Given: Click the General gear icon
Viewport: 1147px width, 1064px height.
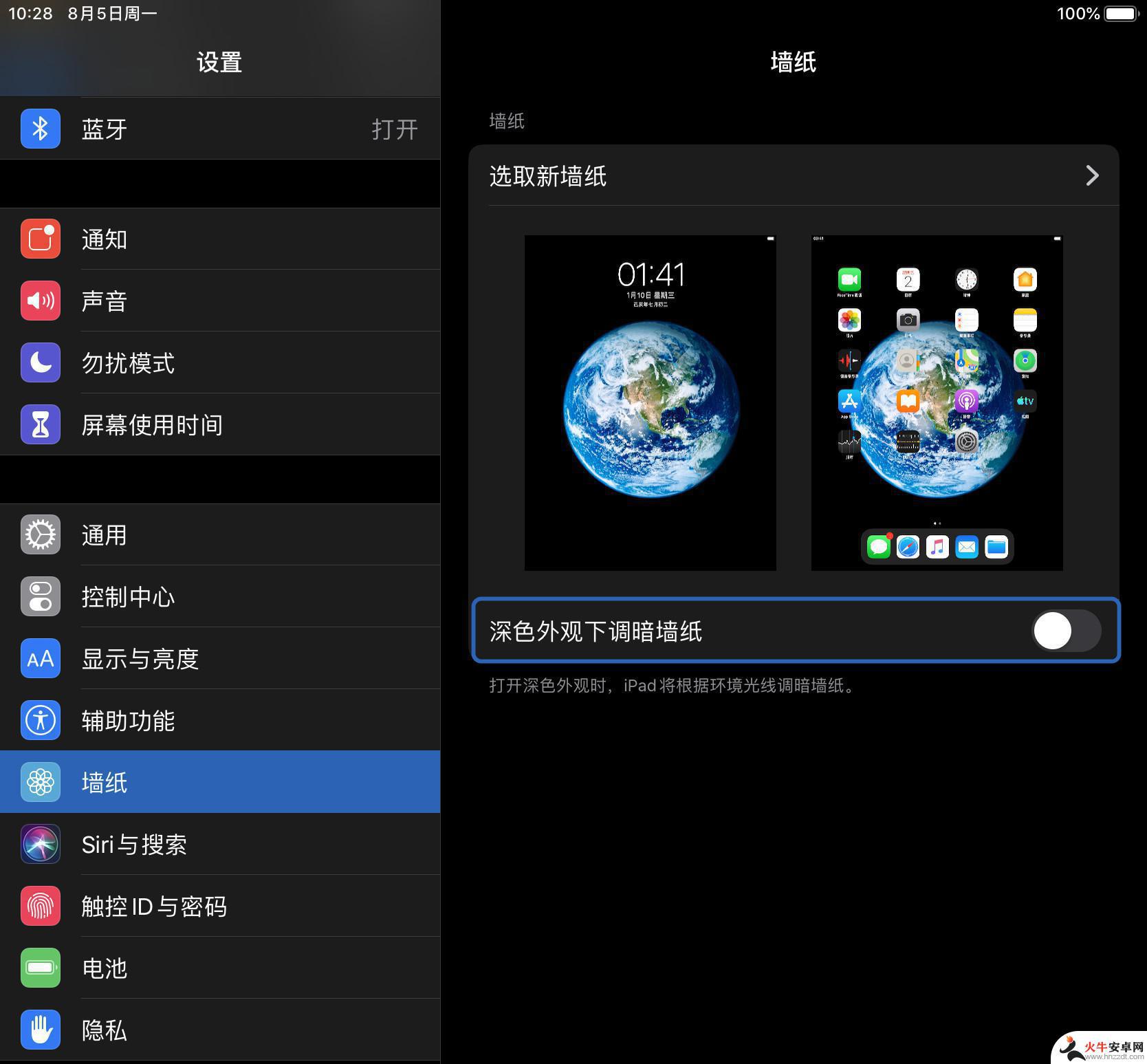Looking at the screenshot, I should pyautogui.click(x=41, y=534).
